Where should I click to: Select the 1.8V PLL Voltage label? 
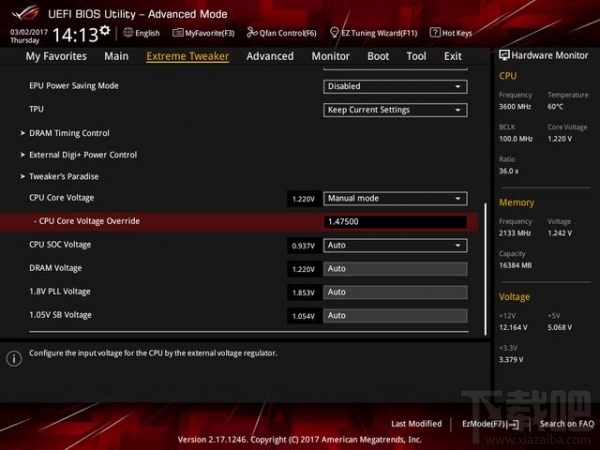click(x=60, y=292)
